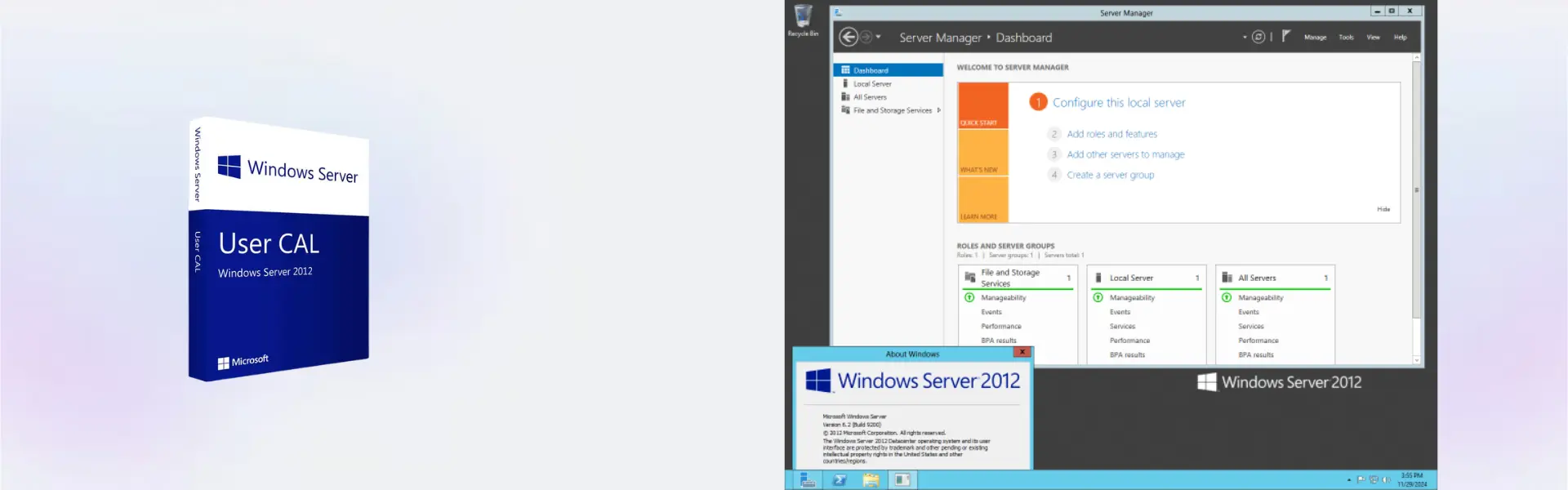Click Server Manager title bar app icon
Image resolution: width=1568 pixels, height=490 pixels.
(x=838, y=13)
